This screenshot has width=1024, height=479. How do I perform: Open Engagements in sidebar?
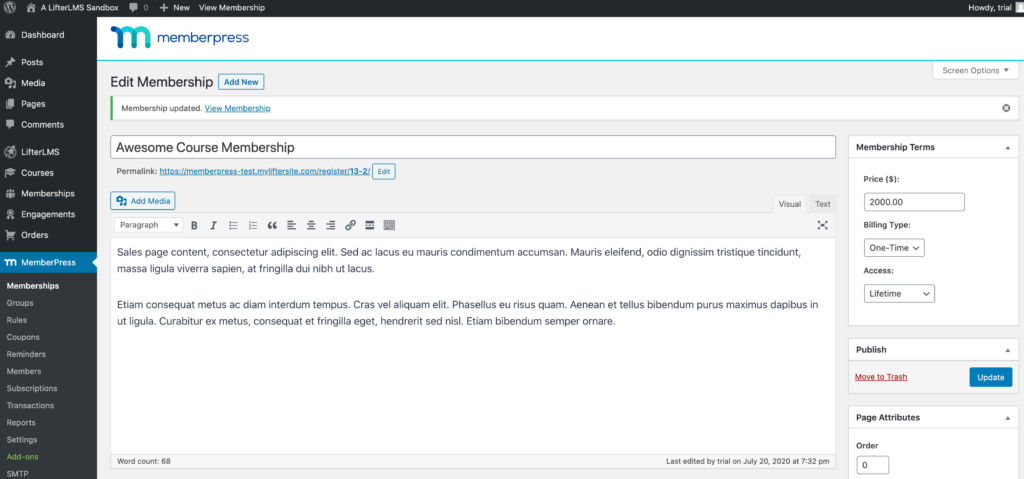pos(48,214)
